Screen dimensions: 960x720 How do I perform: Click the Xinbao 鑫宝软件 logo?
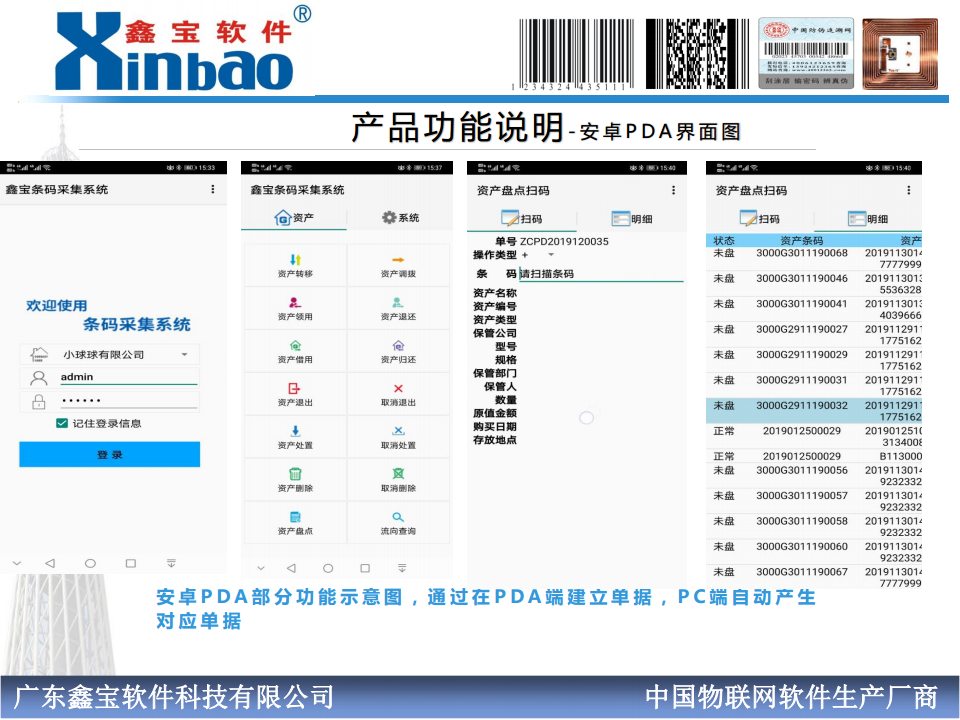(182, 49)
